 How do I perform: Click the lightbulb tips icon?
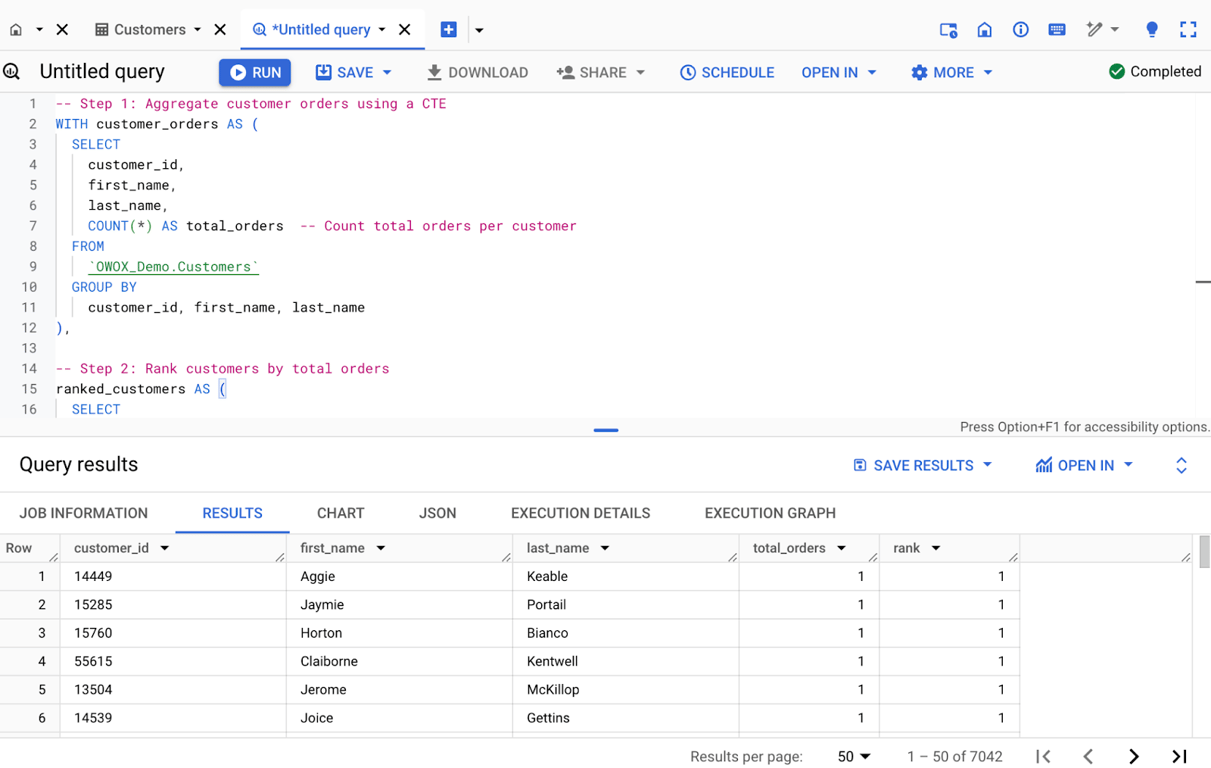pyautogui.click(x=1152, y=30)
